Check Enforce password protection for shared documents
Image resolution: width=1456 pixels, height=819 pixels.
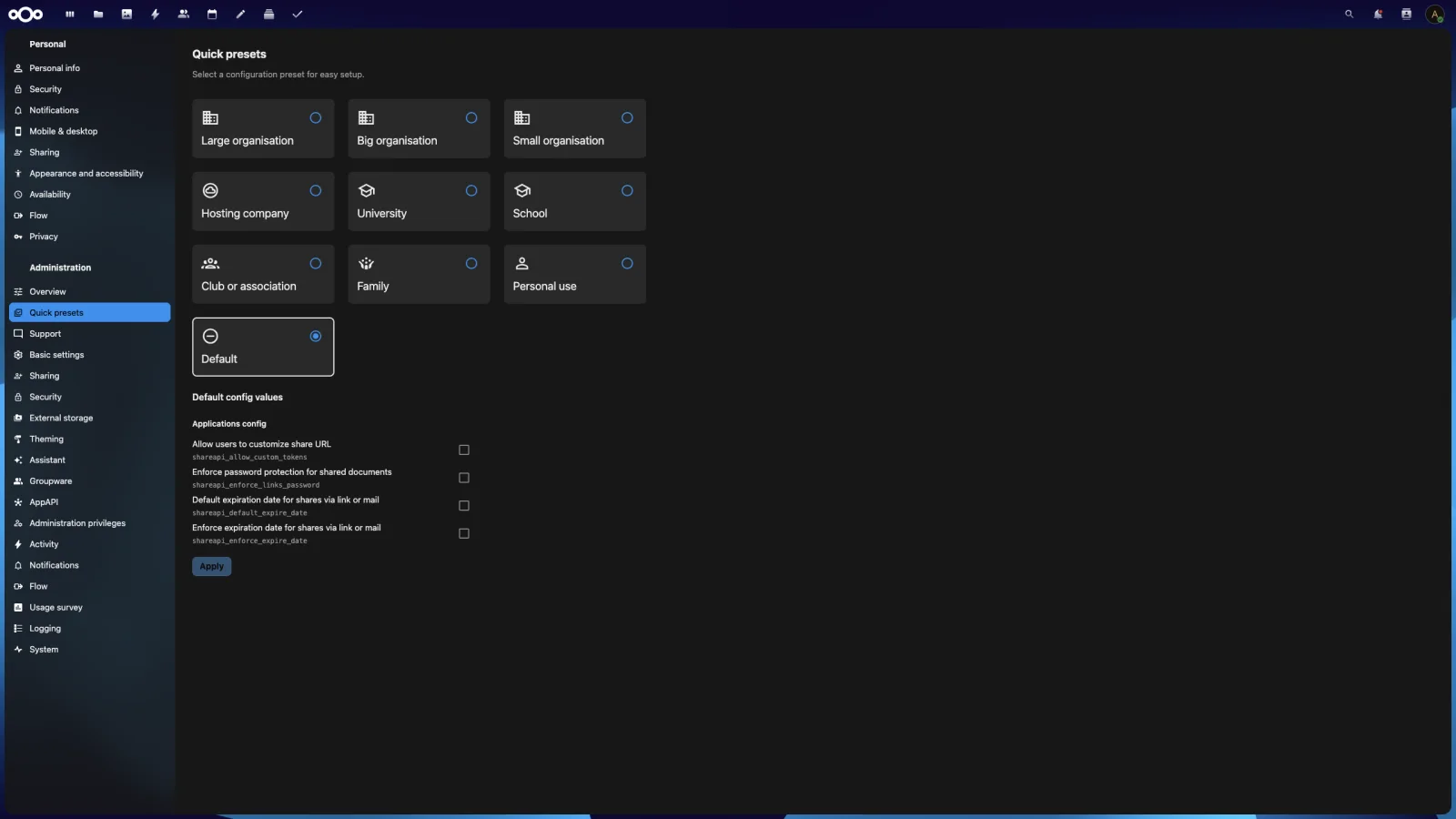[464, 478]
